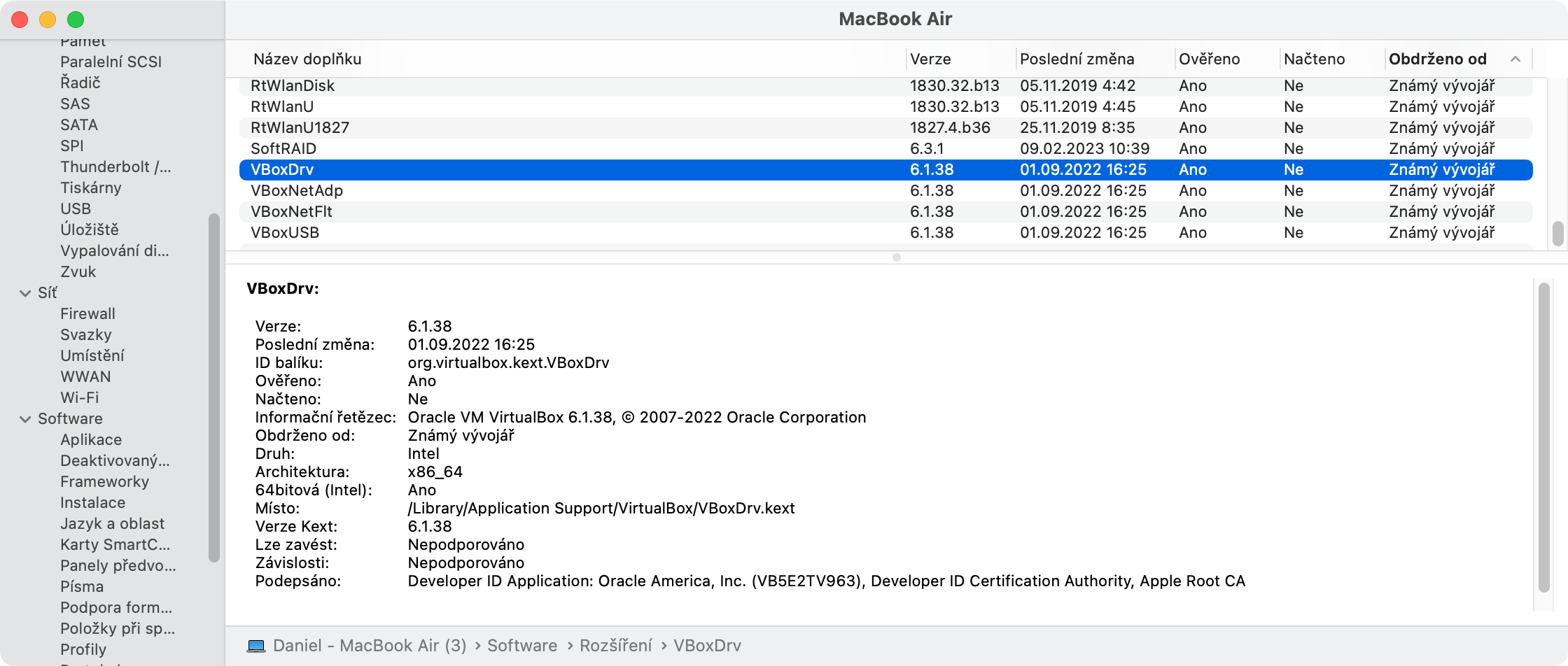Open Řadič in the sidebar

point(80,83)
